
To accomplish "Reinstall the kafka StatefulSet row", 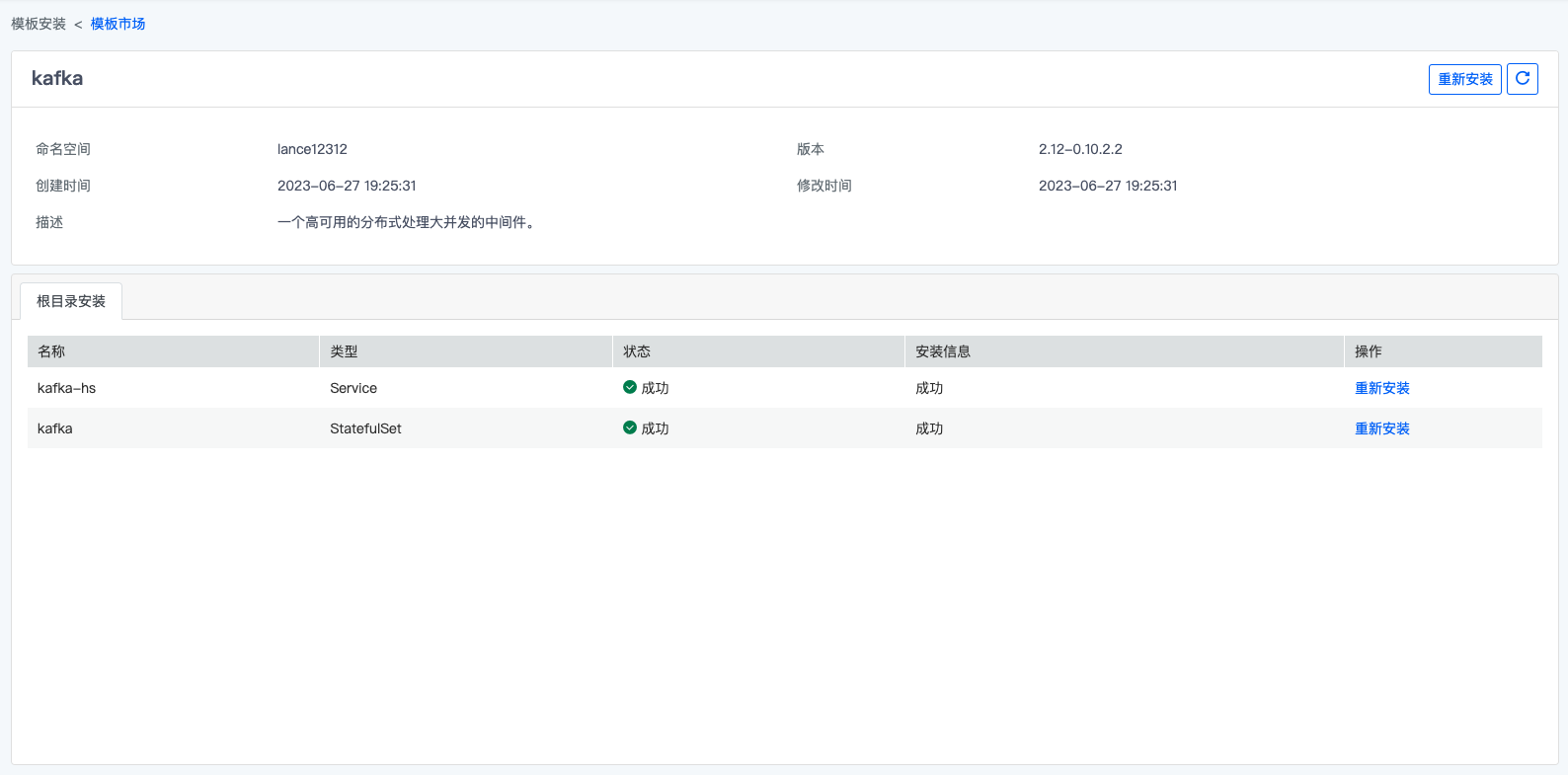I will point(1381,428).
